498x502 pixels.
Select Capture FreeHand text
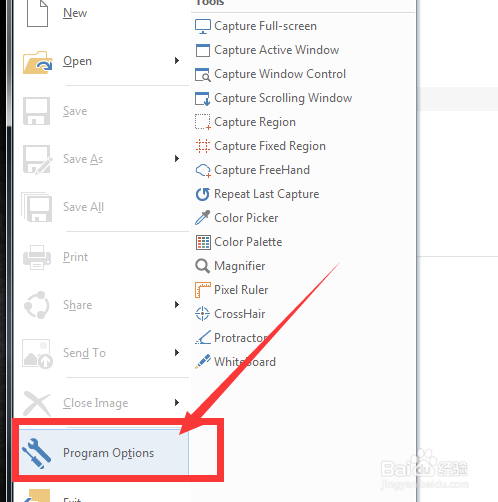[x=262, y=170]
